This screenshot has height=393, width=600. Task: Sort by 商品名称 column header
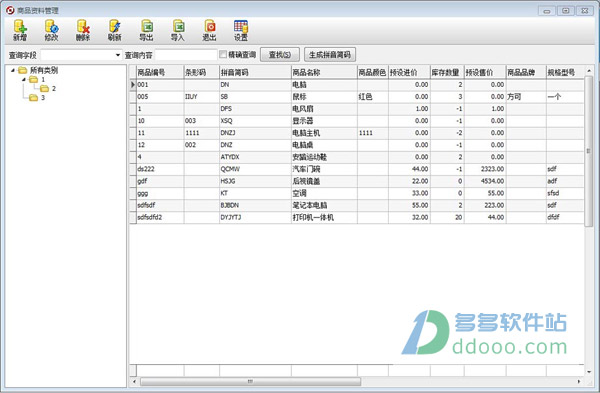(324, 72)
